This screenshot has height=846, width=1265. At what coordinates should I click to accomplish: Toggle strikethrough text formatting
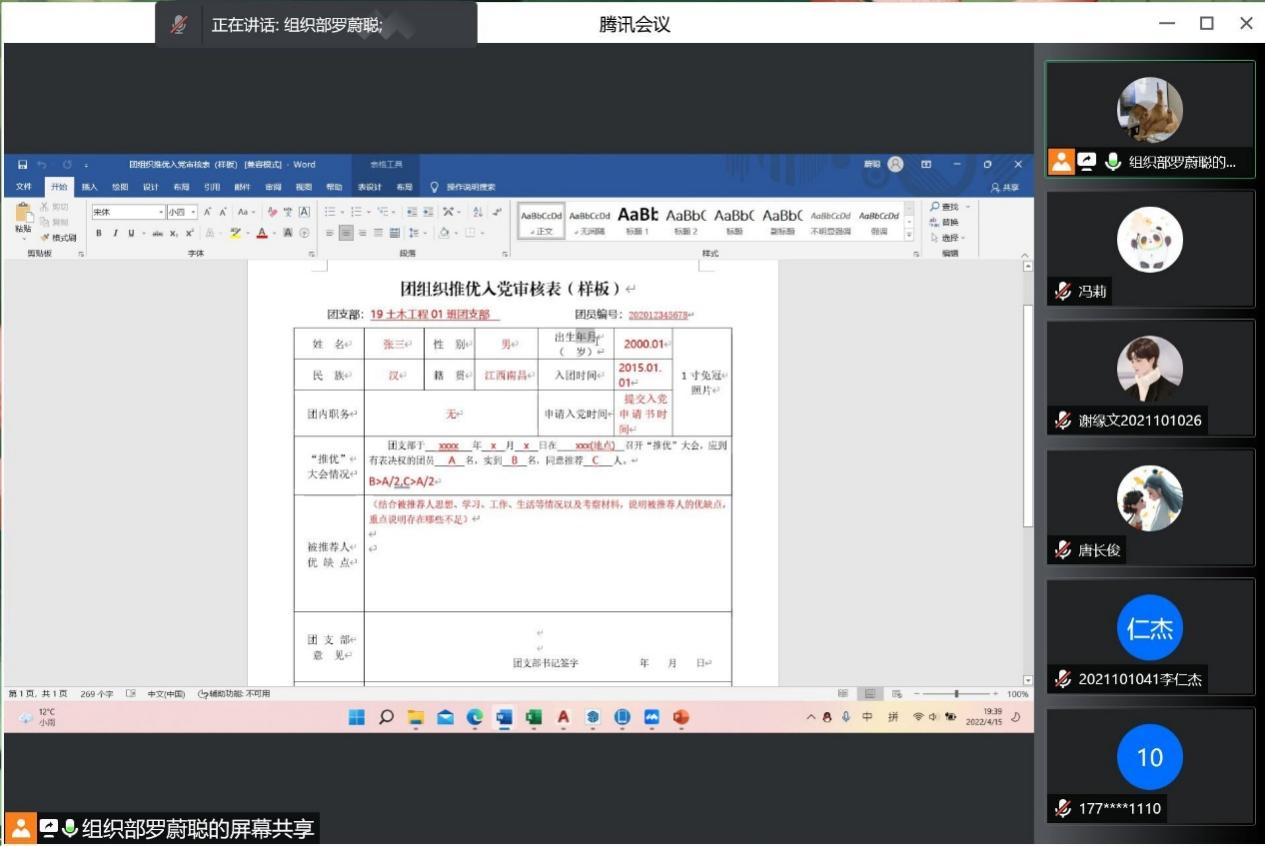pyautogui.click(x=157, y=233)
